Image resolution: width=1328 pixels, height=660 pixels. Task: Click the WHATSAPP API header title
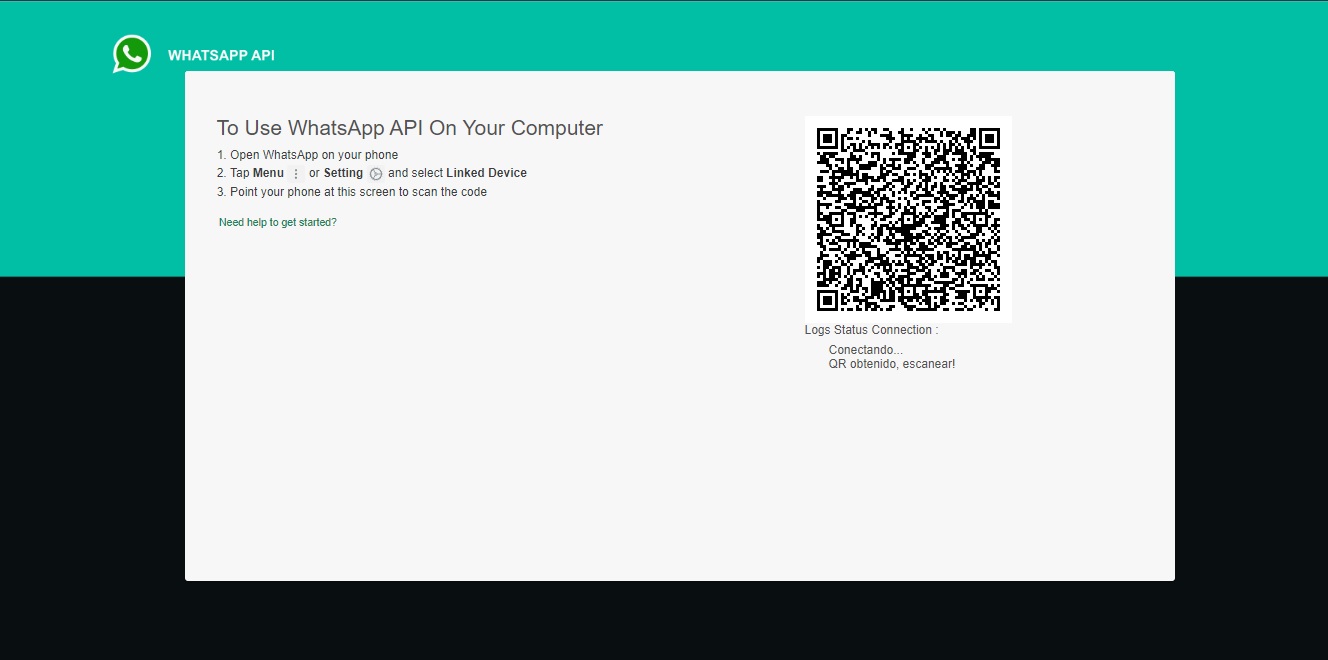point(221,56)
